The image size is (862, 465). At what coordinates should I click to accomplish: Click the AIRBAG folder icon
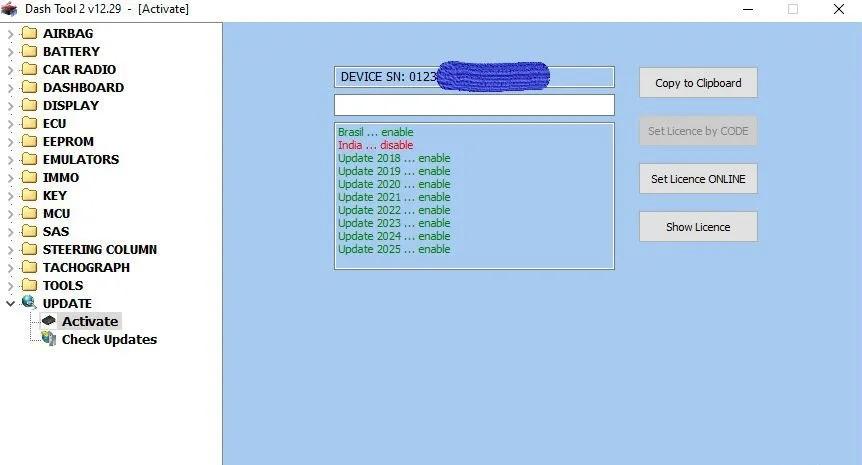pyautogui.click(x=29, y=33)
